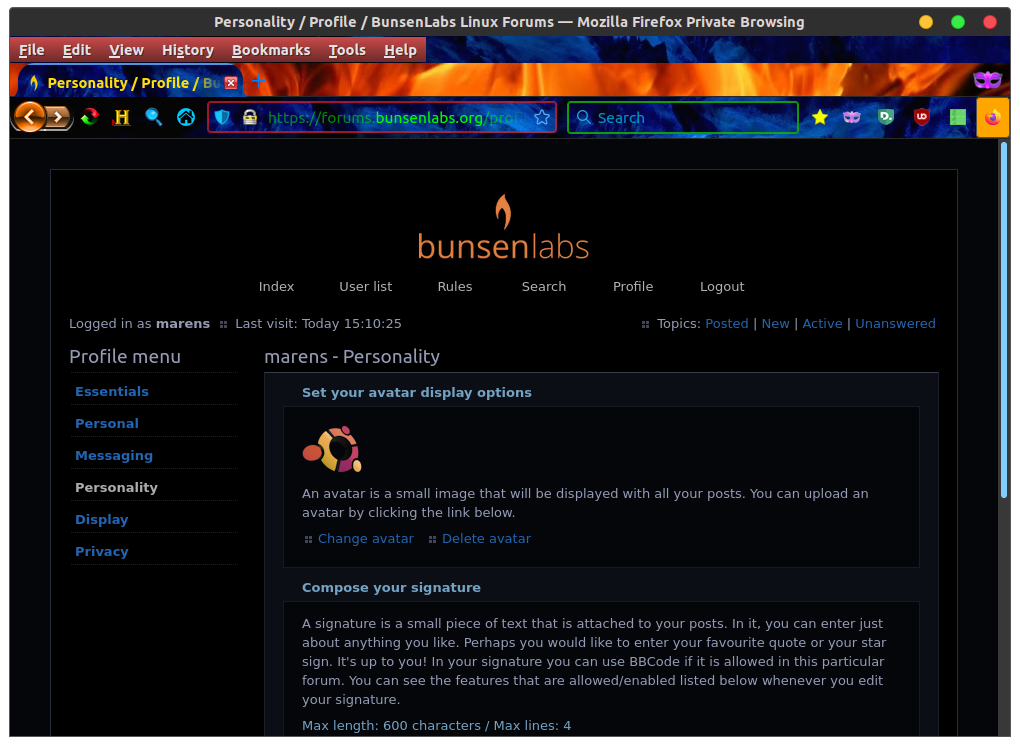Maximize window with the green button
Image resolution: width=1020 pixels, height=746 pixels.
[958, 22]
